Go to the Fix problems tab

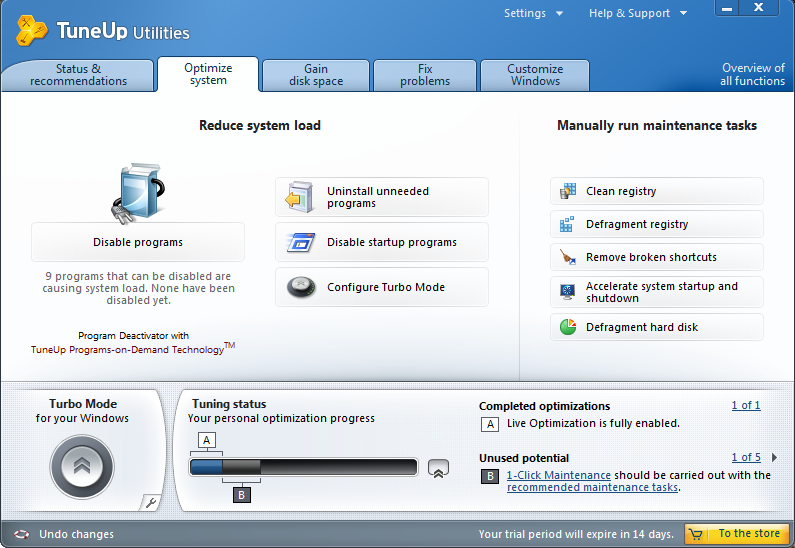(425, 75)
